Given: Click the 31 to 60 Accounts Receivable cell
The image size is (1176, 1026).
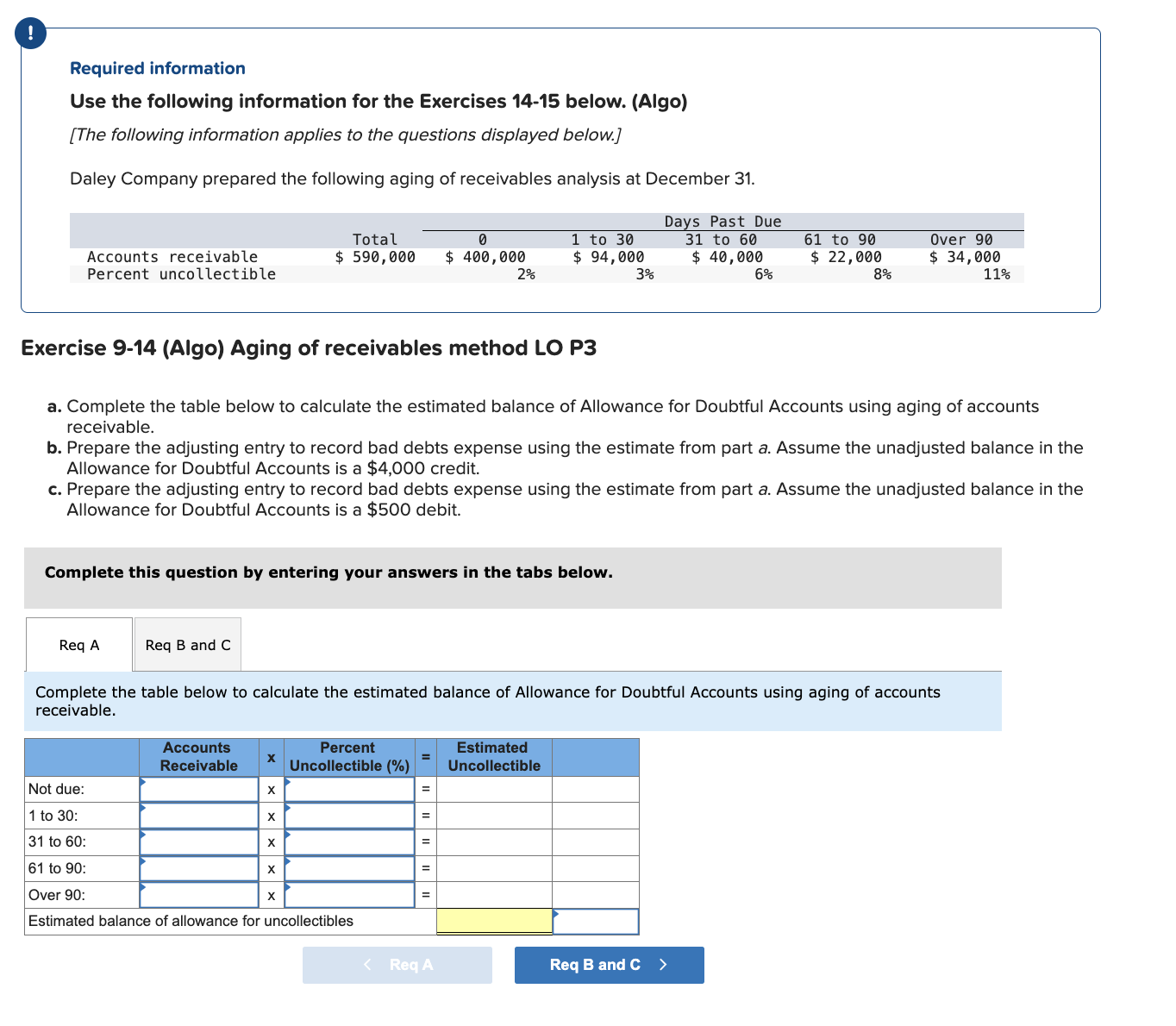Looking at the screenshot, I should 198,842.
